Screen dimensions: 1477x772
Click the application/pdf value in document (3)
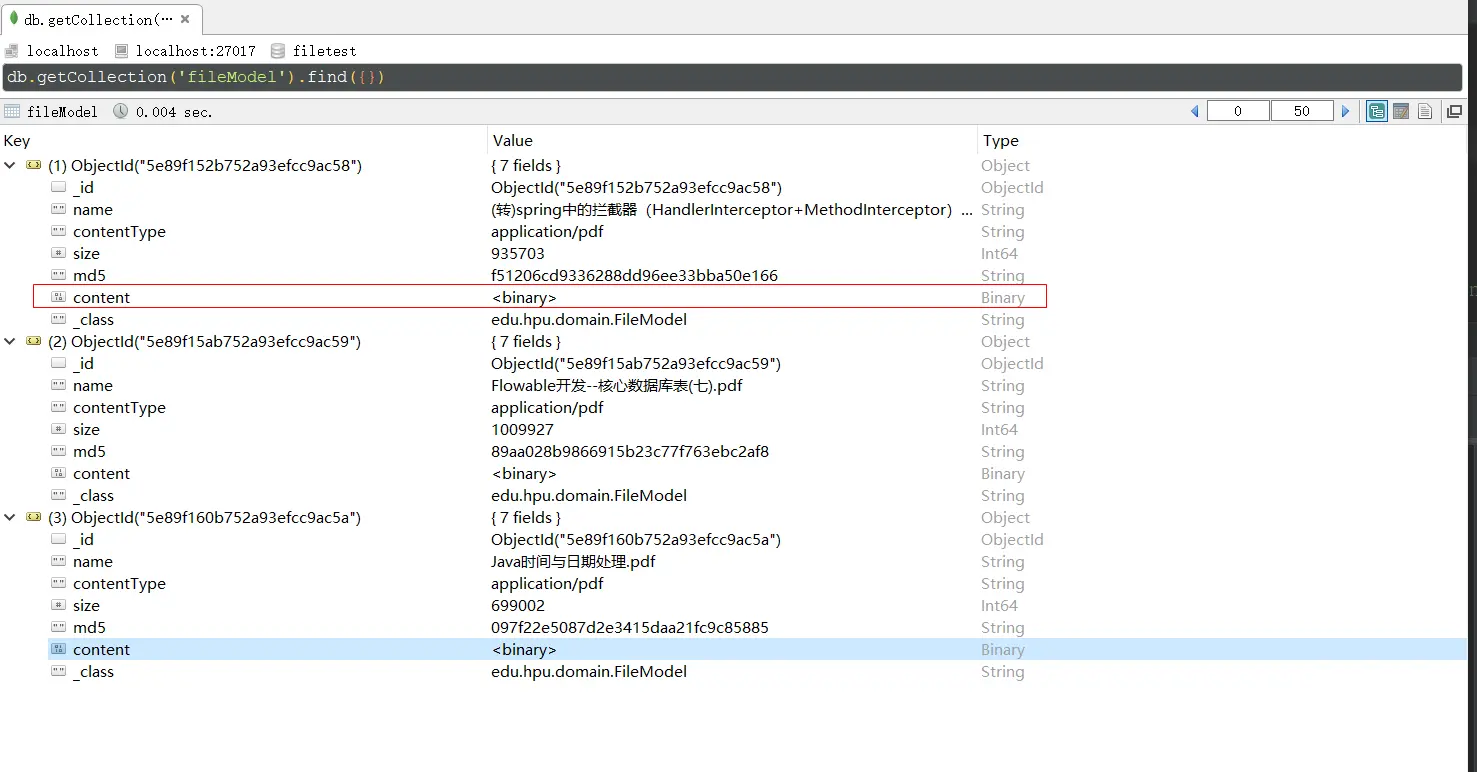point(547,584)
